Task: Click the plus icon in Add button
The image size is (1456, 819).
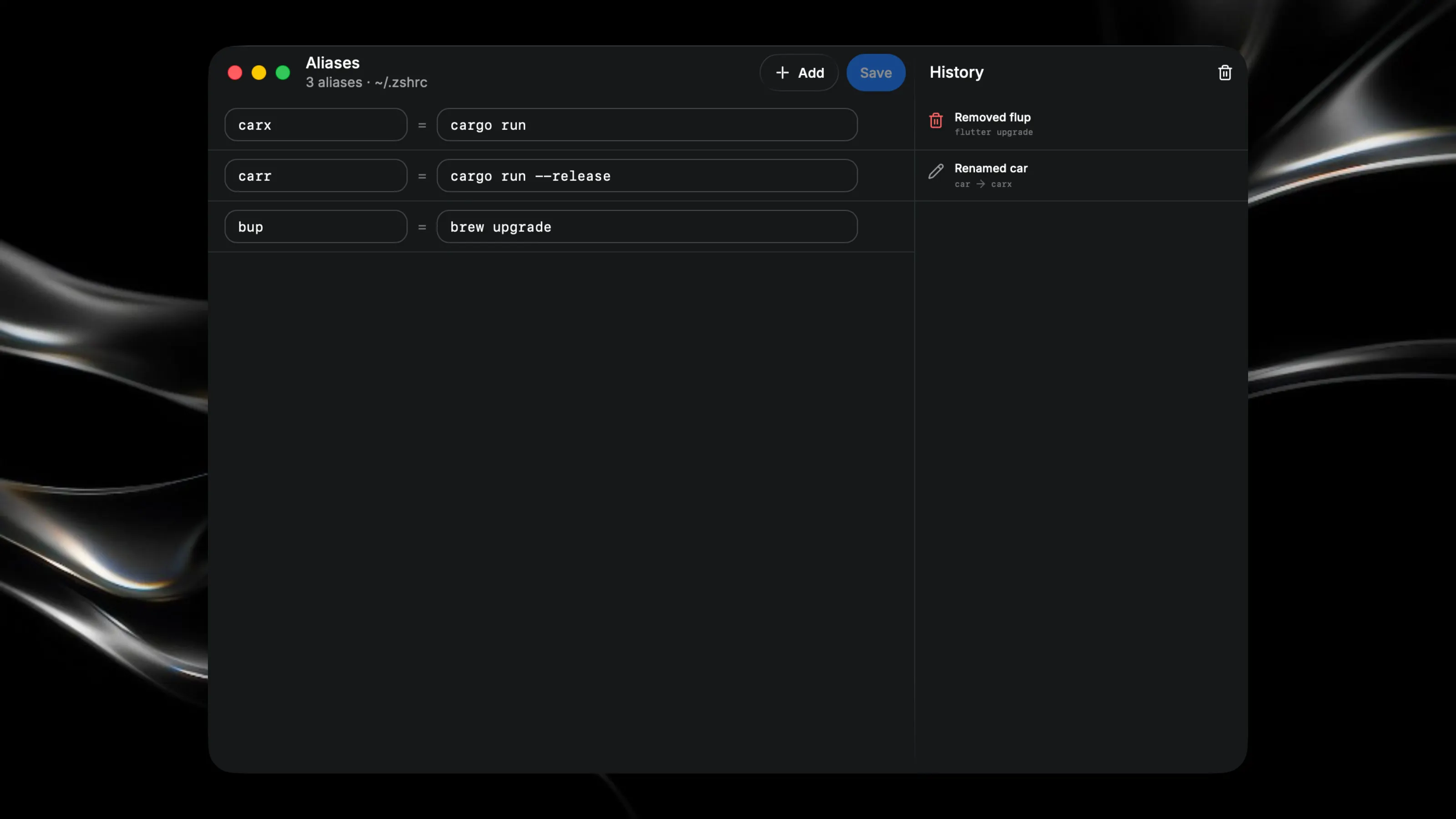Action: tap(782, 72)
